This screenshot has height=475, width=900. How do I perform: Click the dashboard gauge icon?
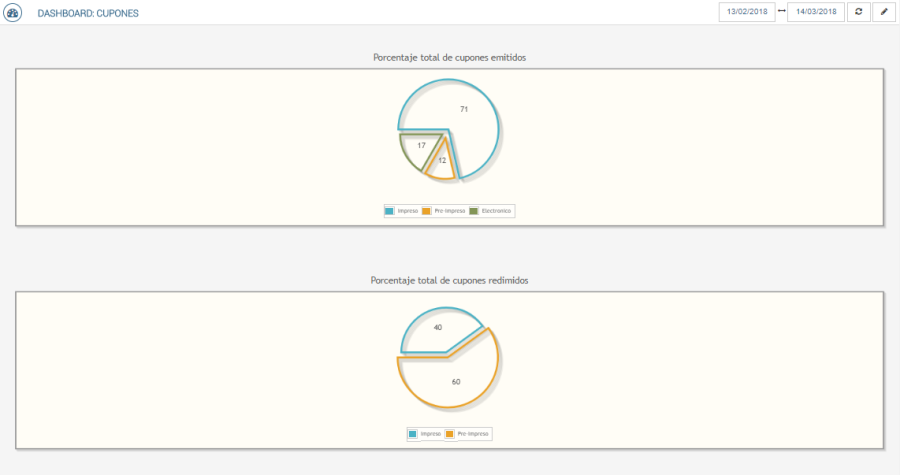(13, 13)
